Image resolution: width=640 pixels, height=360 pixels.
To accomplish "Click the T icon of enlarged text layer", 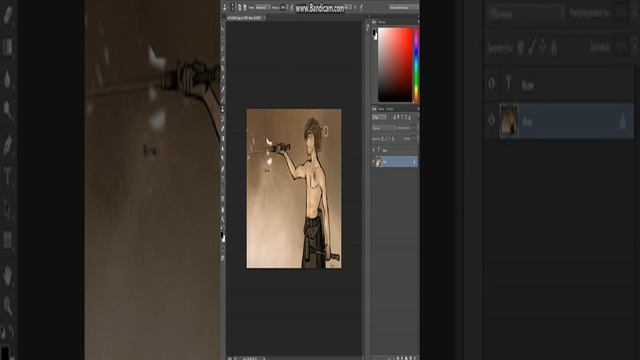I will point(509,83).
